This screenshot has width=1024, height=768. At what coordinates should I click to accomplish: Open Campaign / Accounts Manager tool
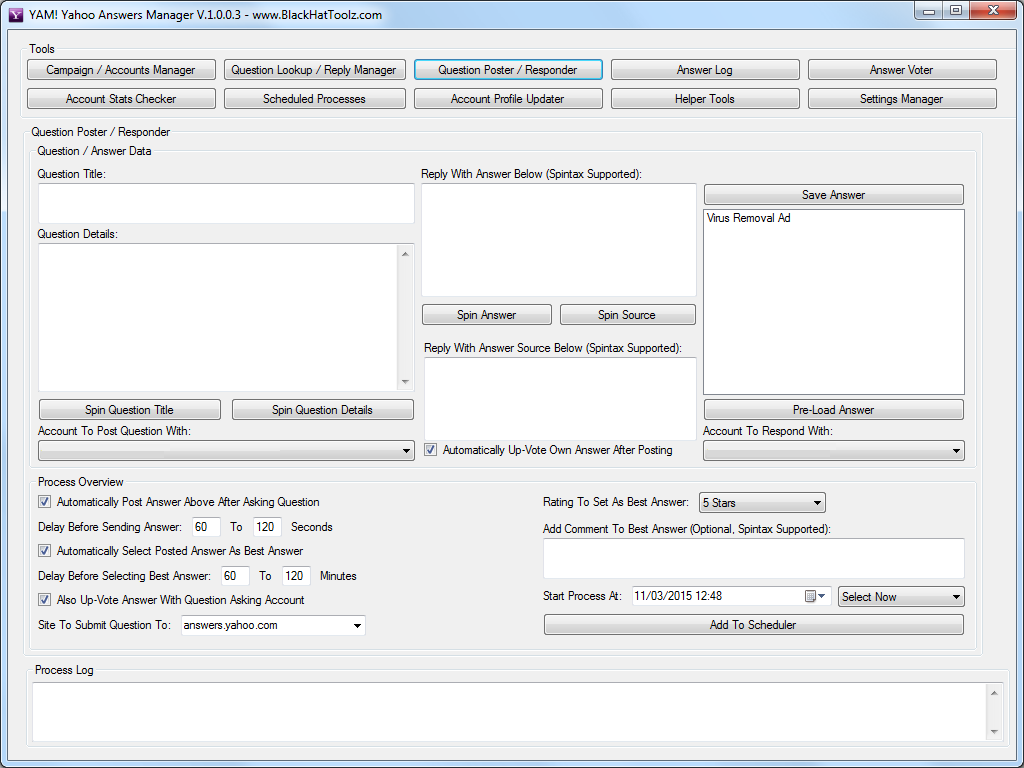coord(121,70)
